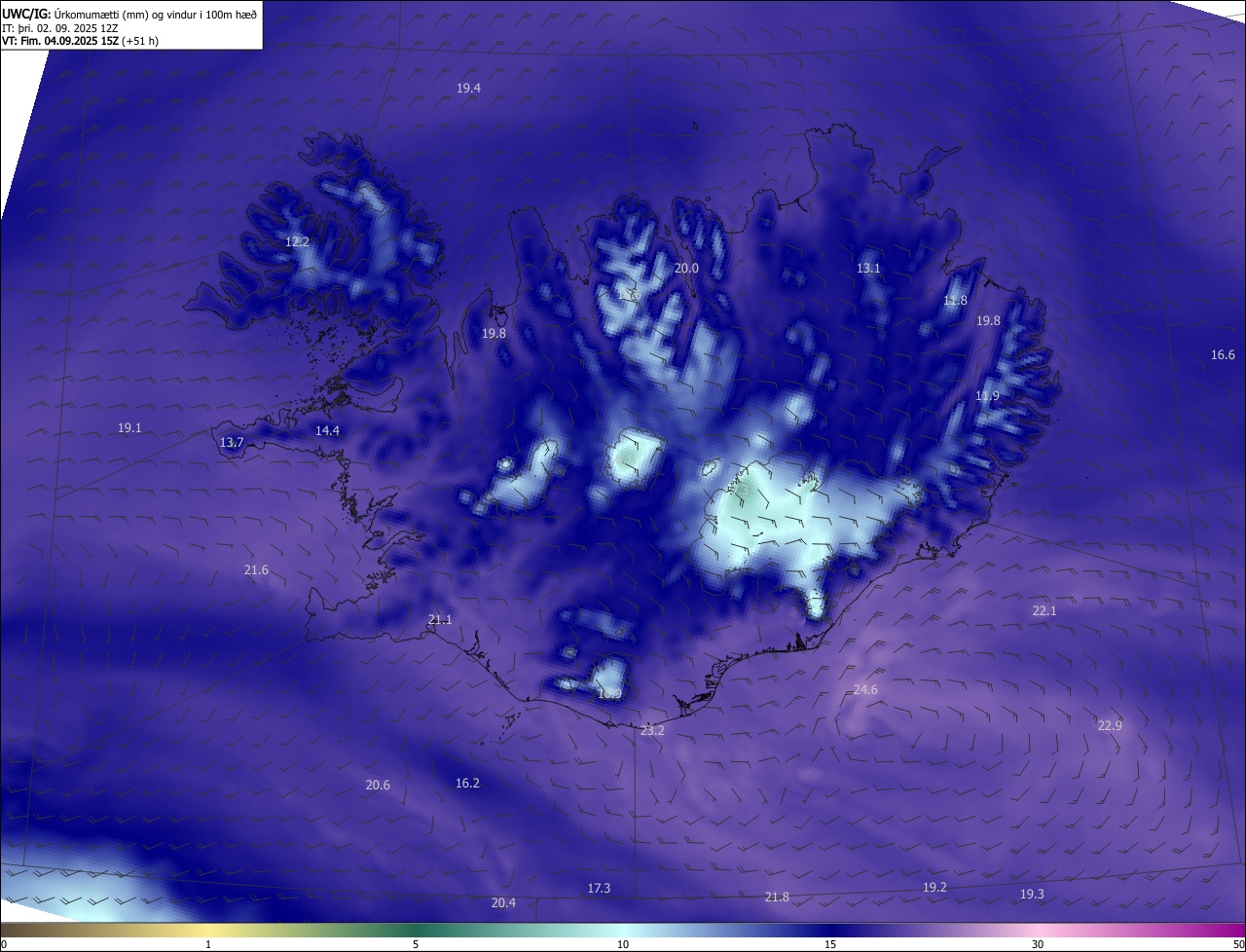Select the 'IT: þri. 02. 09. 2025 12Z' line
Viewport: 1246px width, 952px height.
(60, 28)
